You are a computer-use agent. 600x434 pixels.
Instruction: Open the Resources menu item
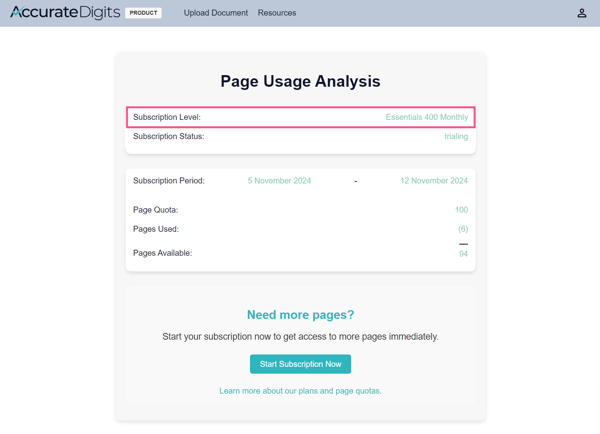click(x=277, y=13)
